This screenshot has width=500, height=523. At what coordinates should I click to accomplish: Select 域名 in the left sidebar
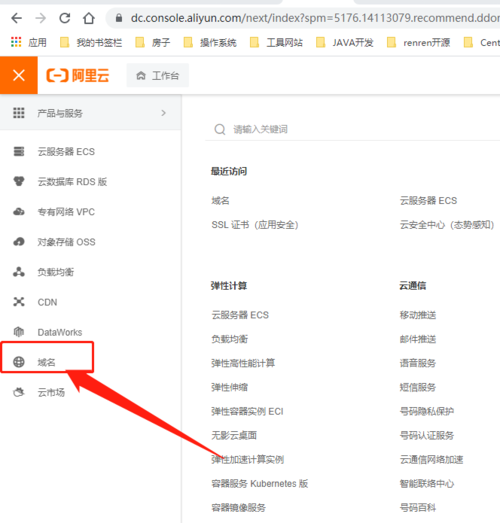pyautogui.click(x=46, y=362)
